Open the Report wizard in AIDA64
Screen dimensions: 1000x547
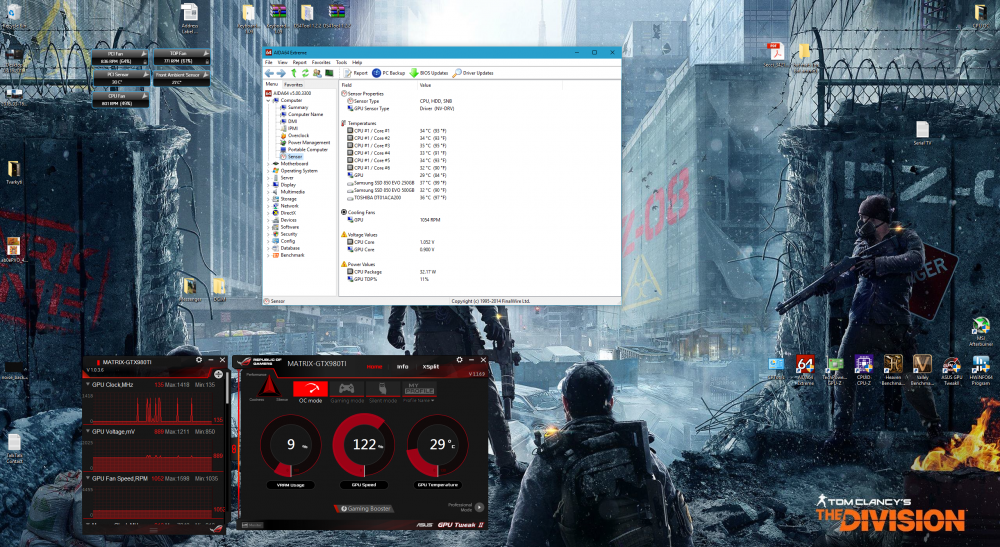click(356, 73)
